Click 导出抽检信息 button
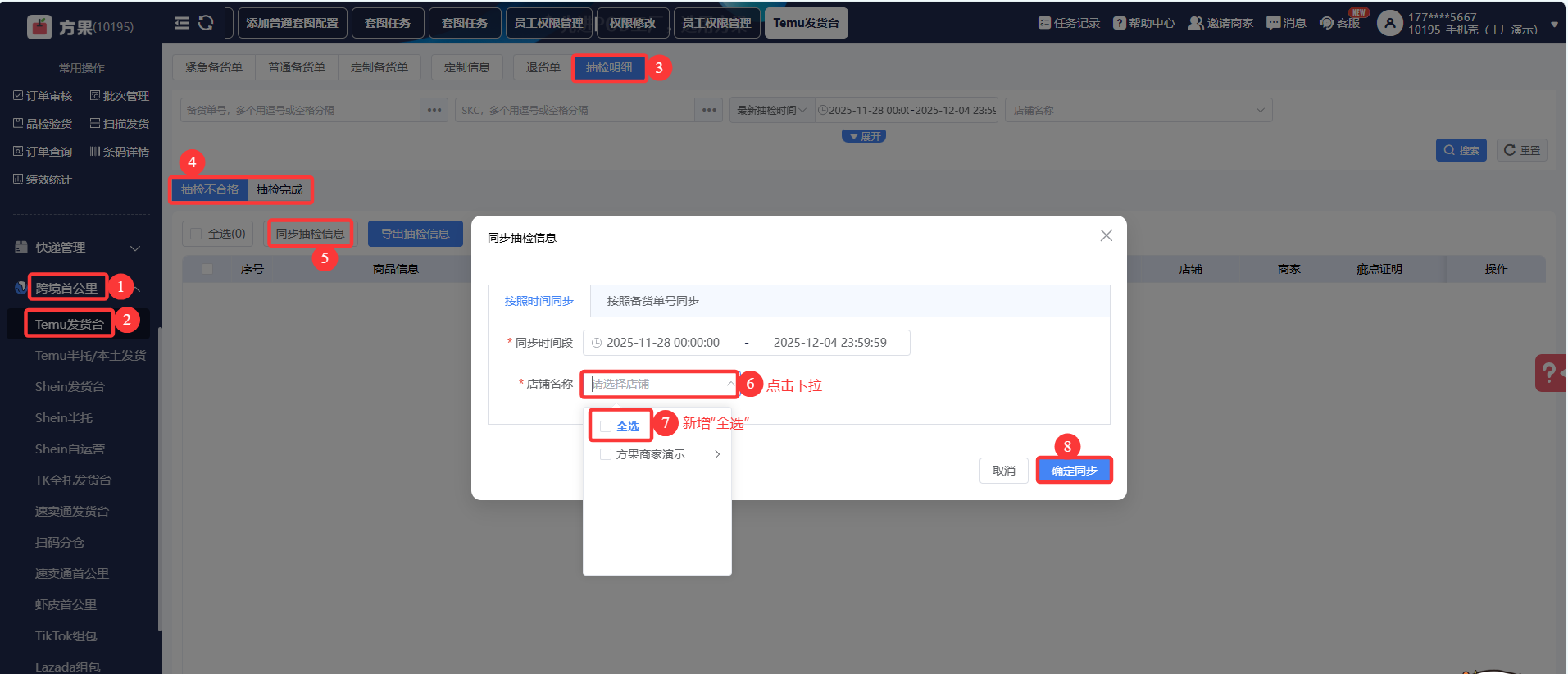The width and height of the screenshot is (1568, 674). (x=416, y=234)
